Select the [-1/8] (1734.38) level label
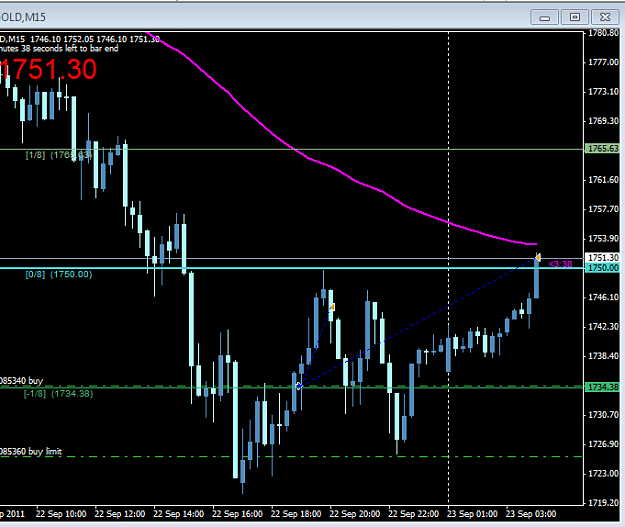 pyautogui.click(x=58, y=394)
